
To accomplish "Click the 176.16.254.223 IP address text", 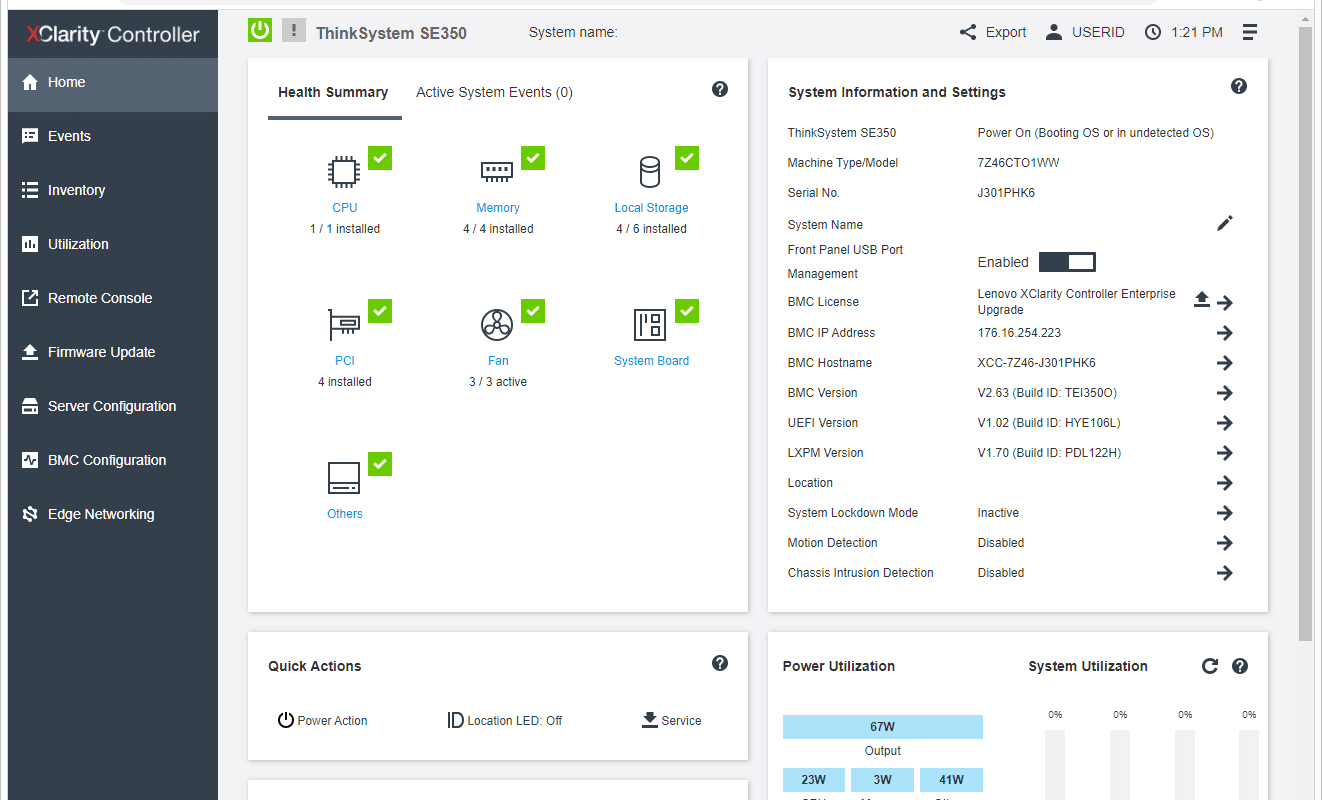I will coord(1019,333).
